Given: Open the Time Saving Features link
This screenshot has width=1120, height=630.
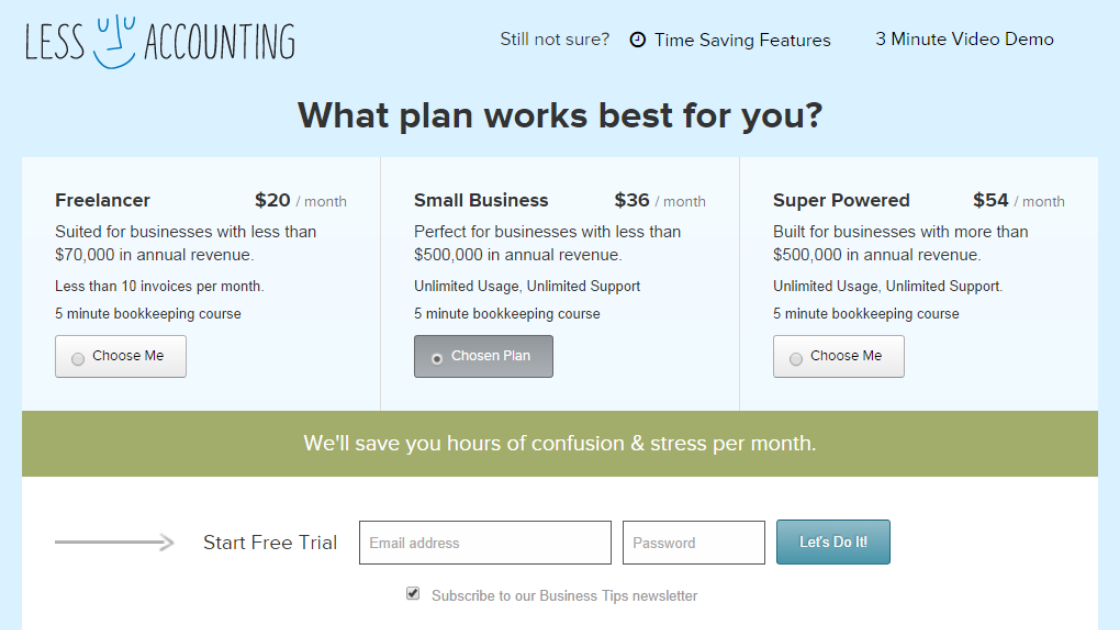Looking at the screenshot, I should 742,40.
